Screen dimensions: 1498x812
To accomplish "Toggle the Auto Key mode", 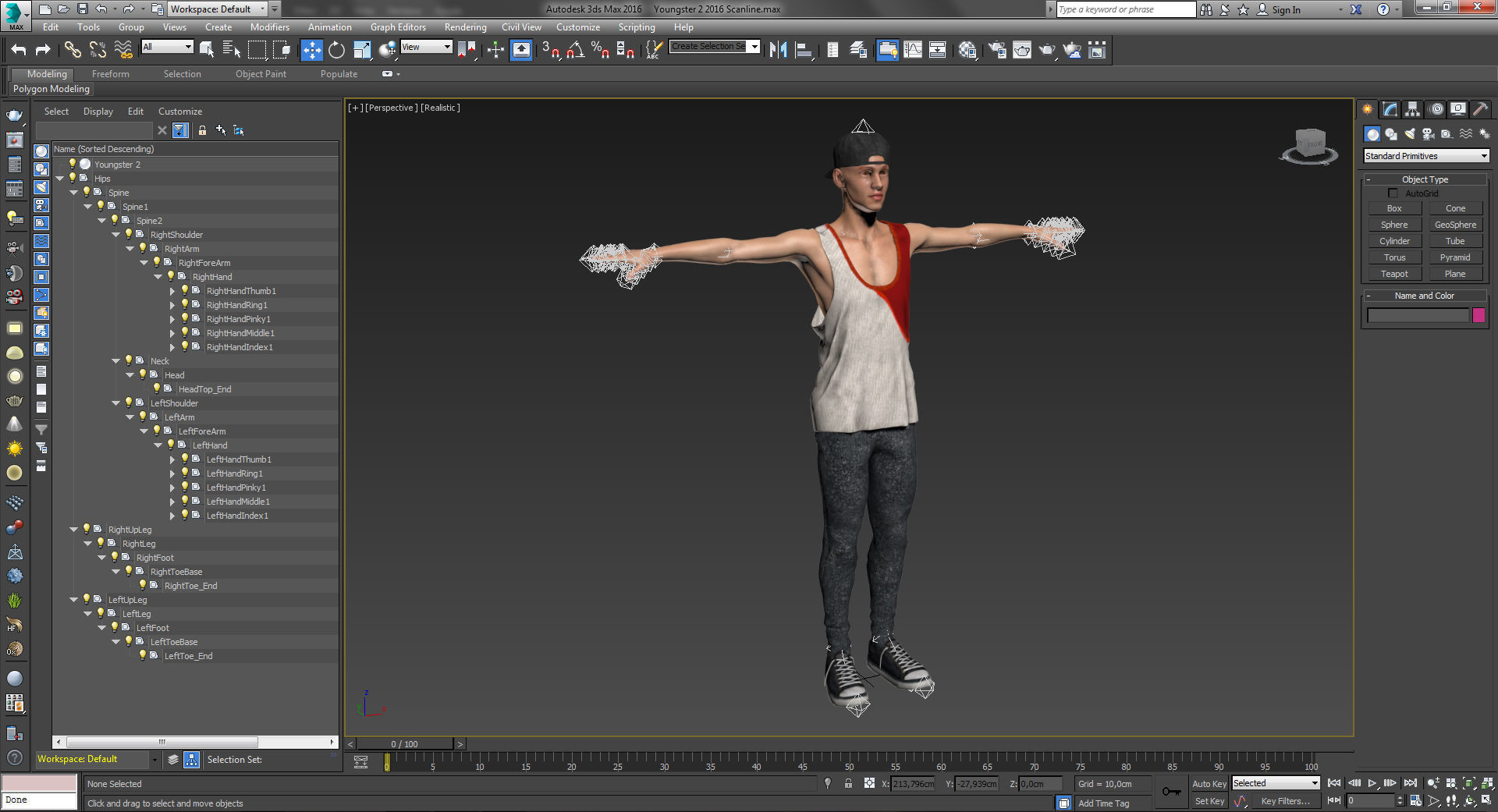I will [1209, 784].
